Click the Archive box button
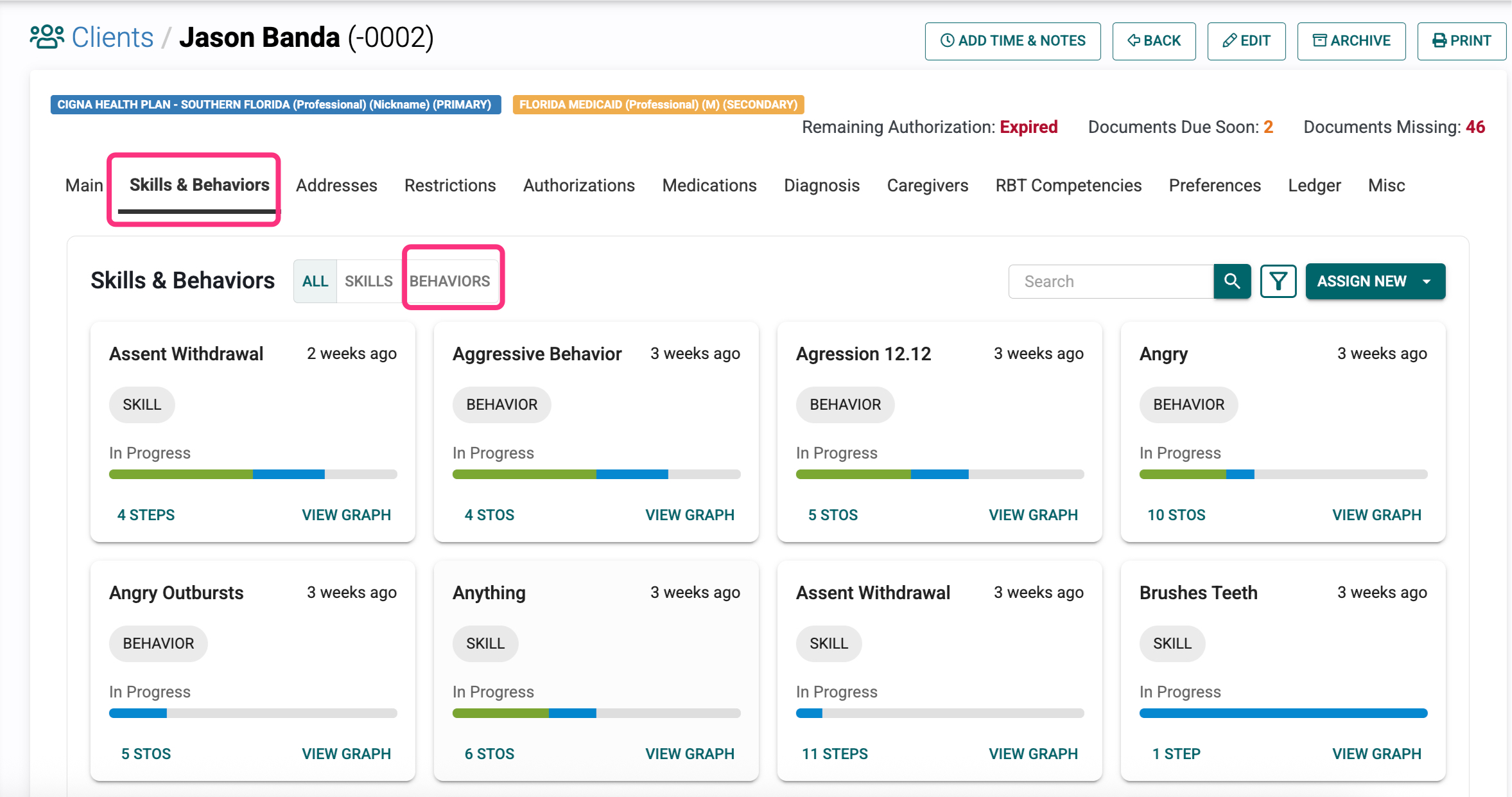 pos(1351,41)
